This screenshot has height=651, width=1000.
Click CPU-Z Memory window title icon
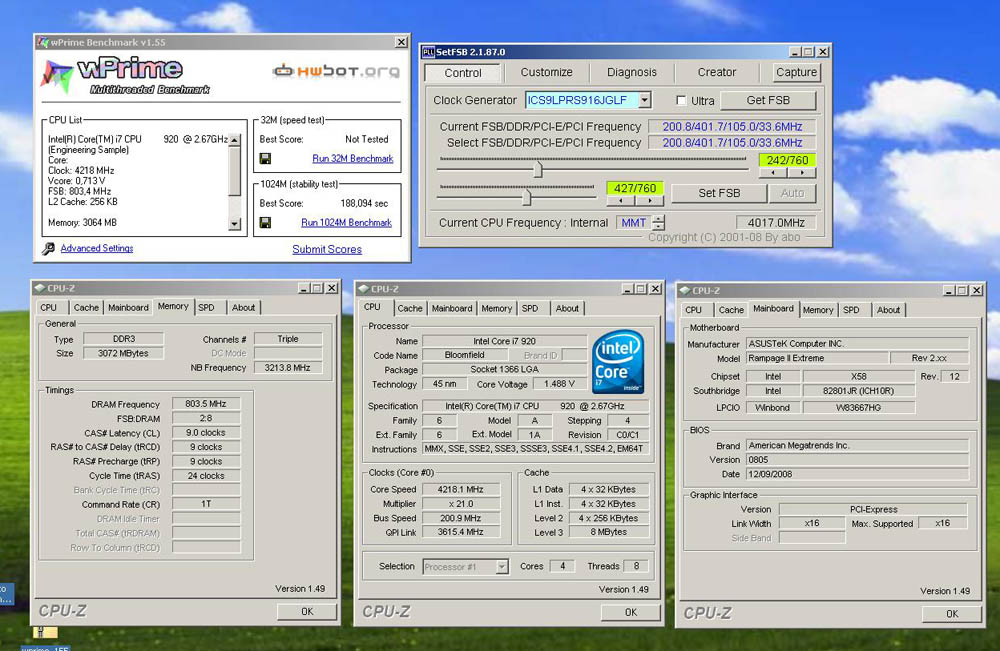(40, 288)
